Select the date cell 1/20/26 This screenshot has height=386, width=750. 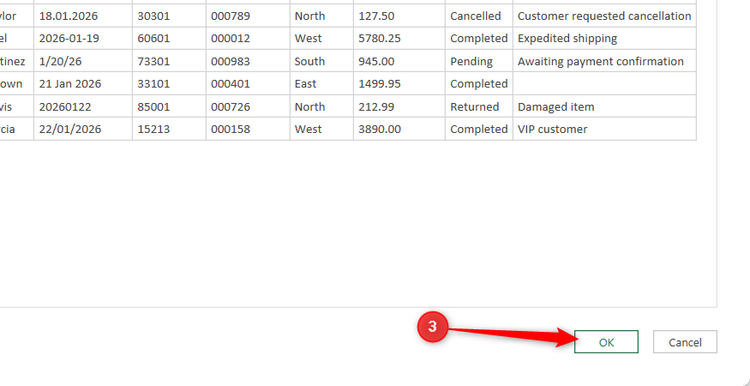tap(83, 61)
